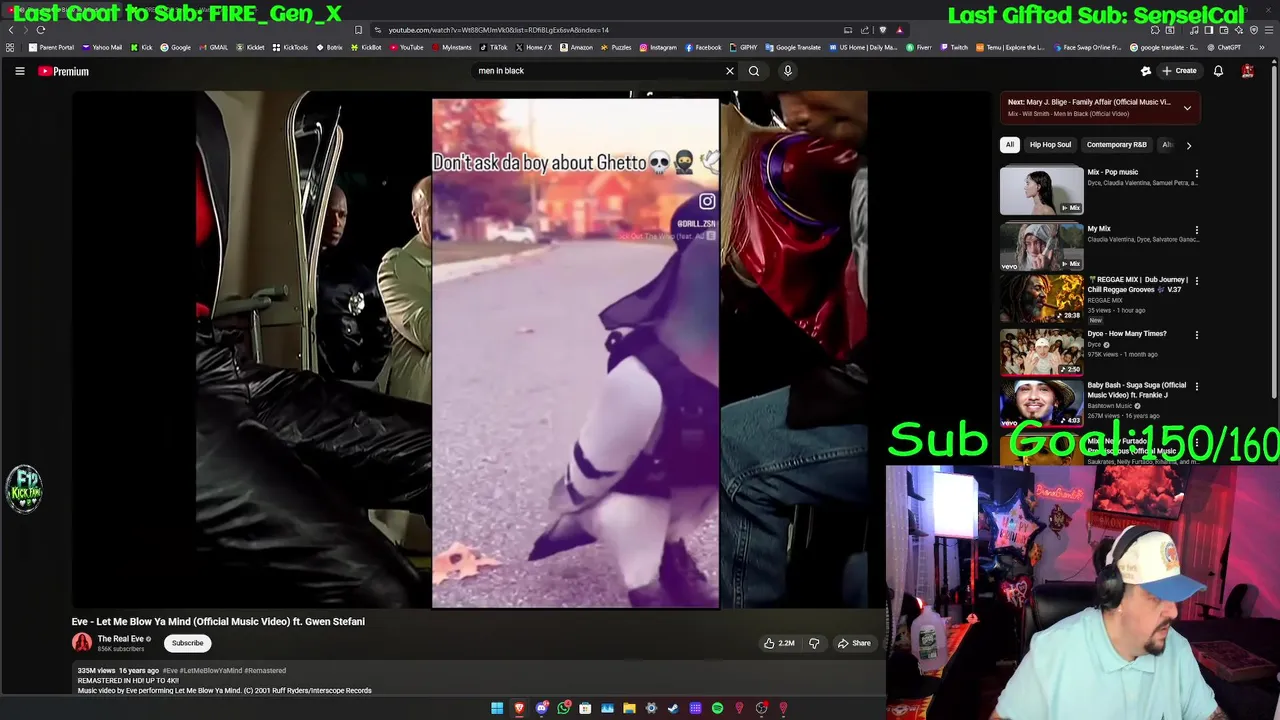Select the 'Contemporary R&B' chip
Screen dimensions: 1280x720
[1116, 145]
